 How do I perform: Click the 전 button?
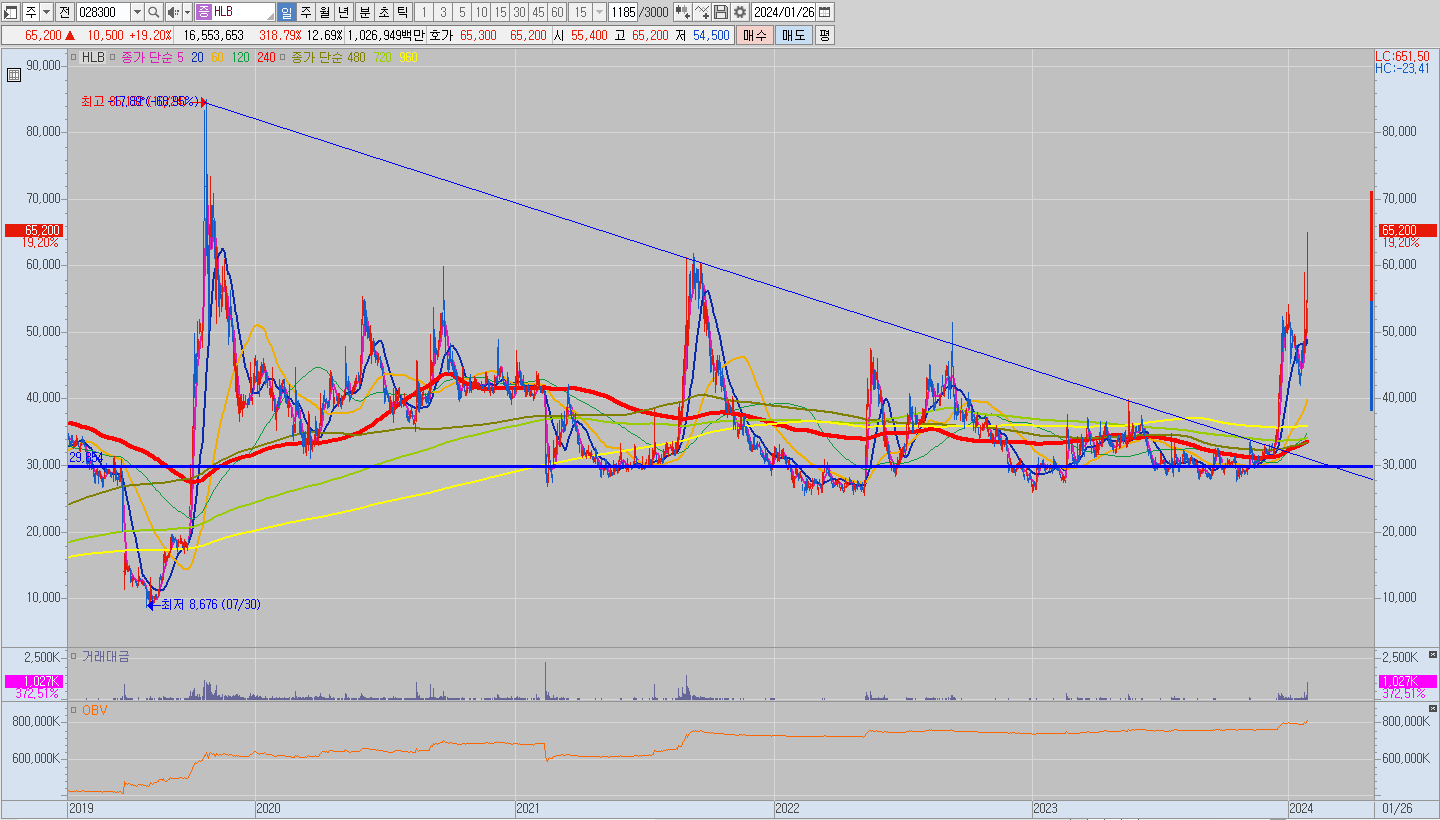(64, 12)
